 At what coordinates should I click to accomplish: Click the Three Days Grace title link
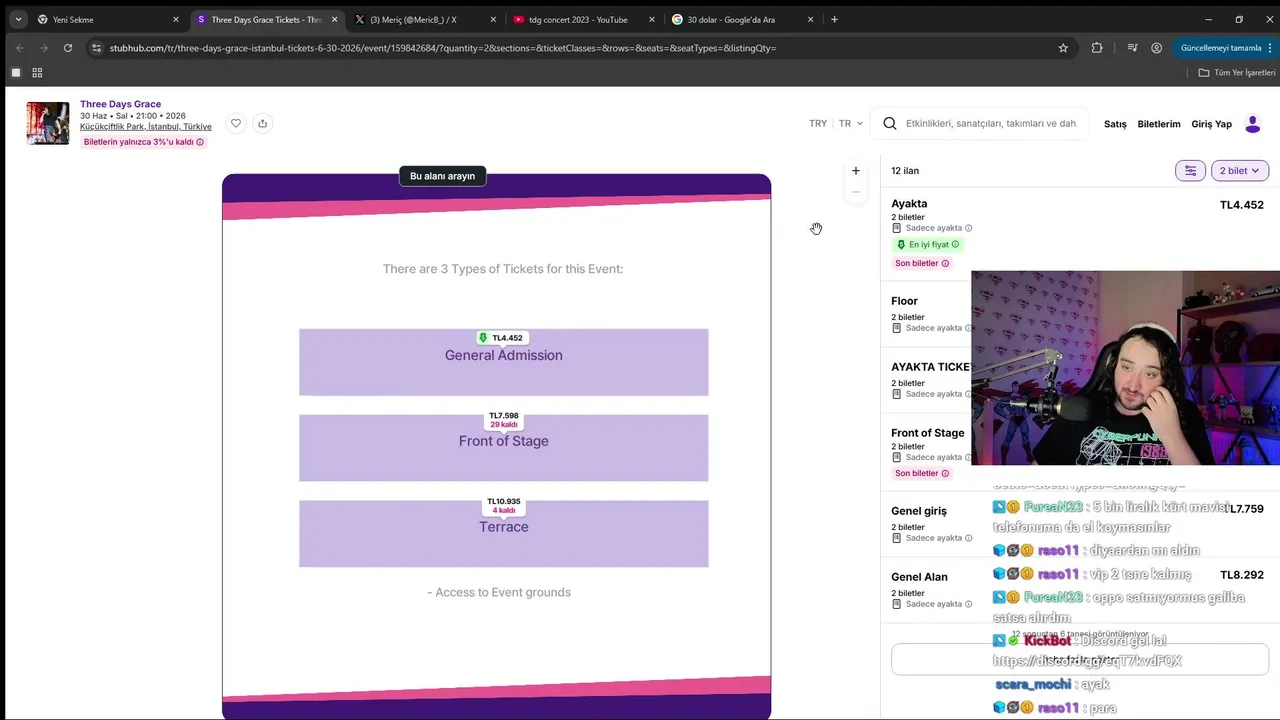tap(120, 104)
